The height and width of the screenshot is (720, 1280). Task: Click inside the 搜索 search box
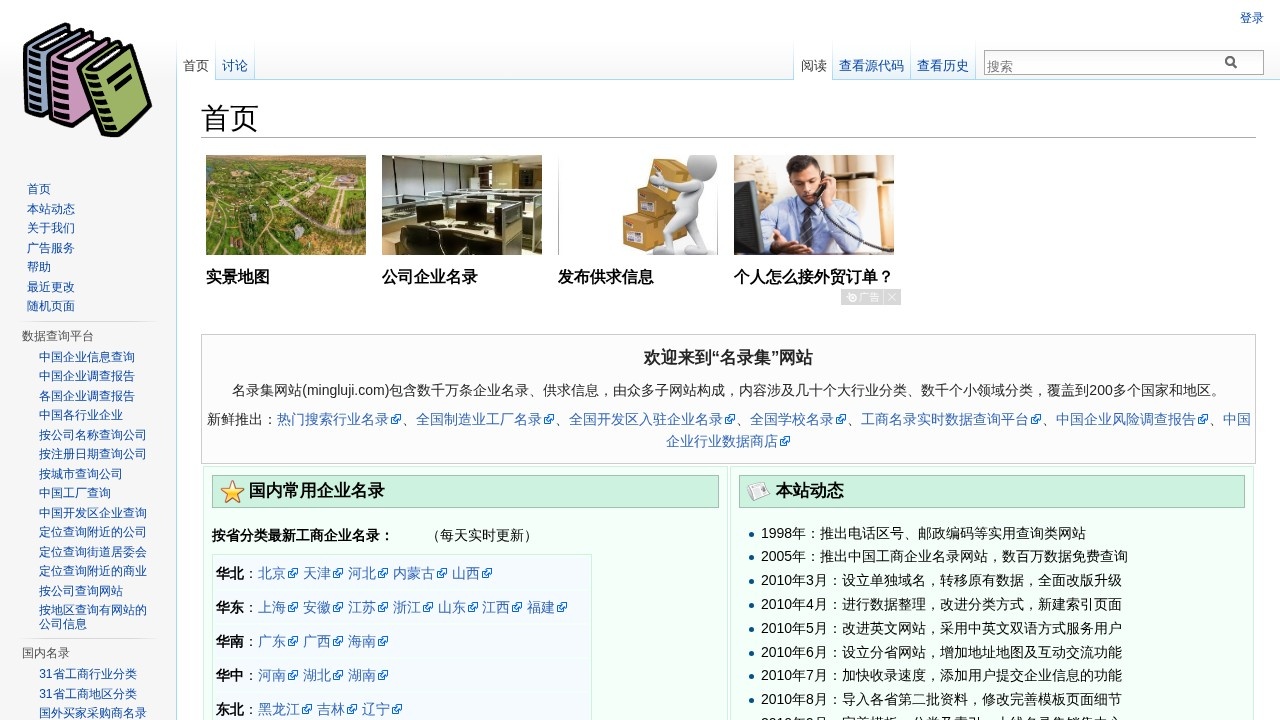click(1100, 61)
